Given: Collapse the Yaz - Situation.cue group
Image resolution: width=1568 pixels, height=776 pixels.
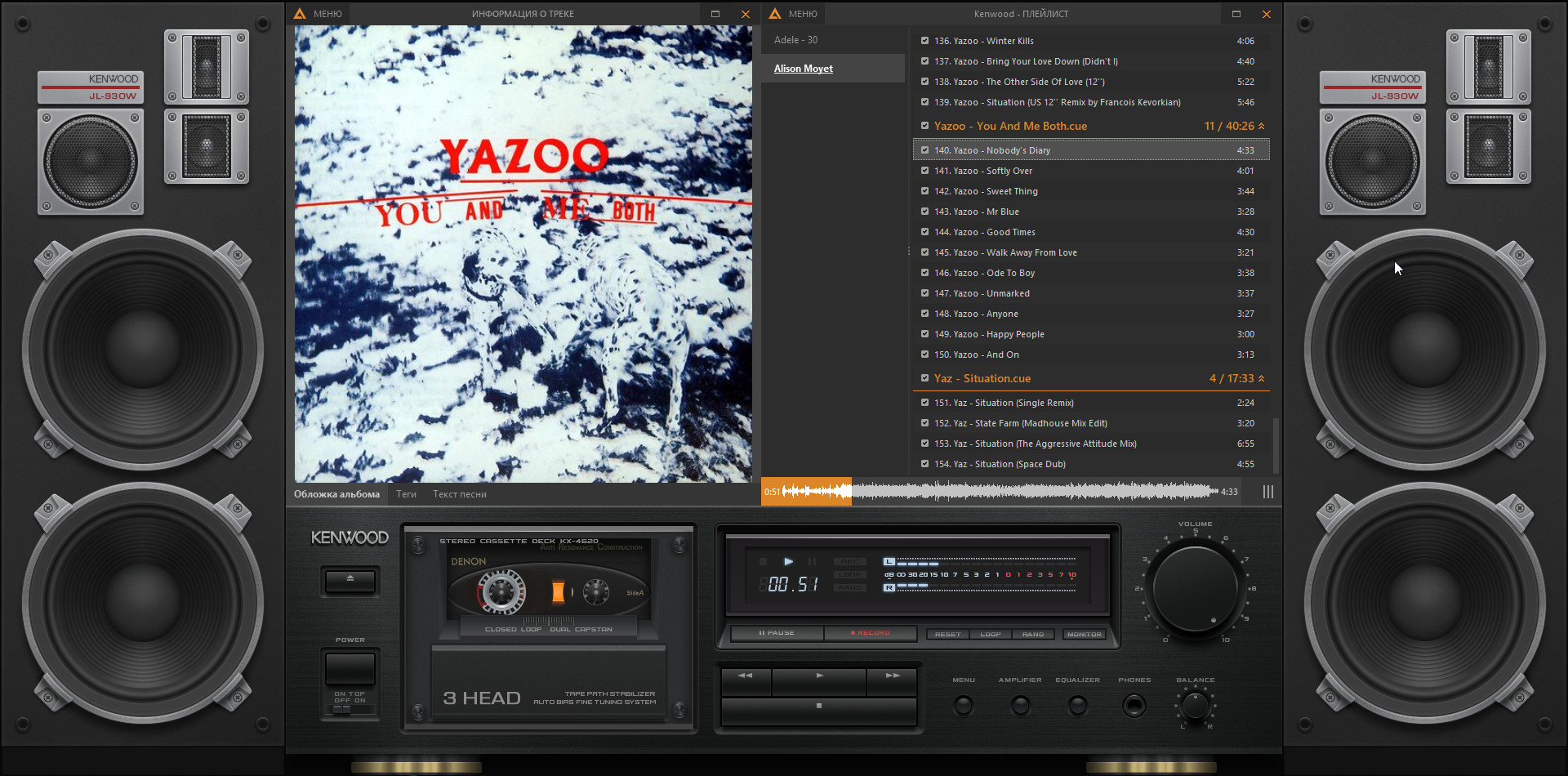Looking at the screenshot, I should [x=1262, y=378].
